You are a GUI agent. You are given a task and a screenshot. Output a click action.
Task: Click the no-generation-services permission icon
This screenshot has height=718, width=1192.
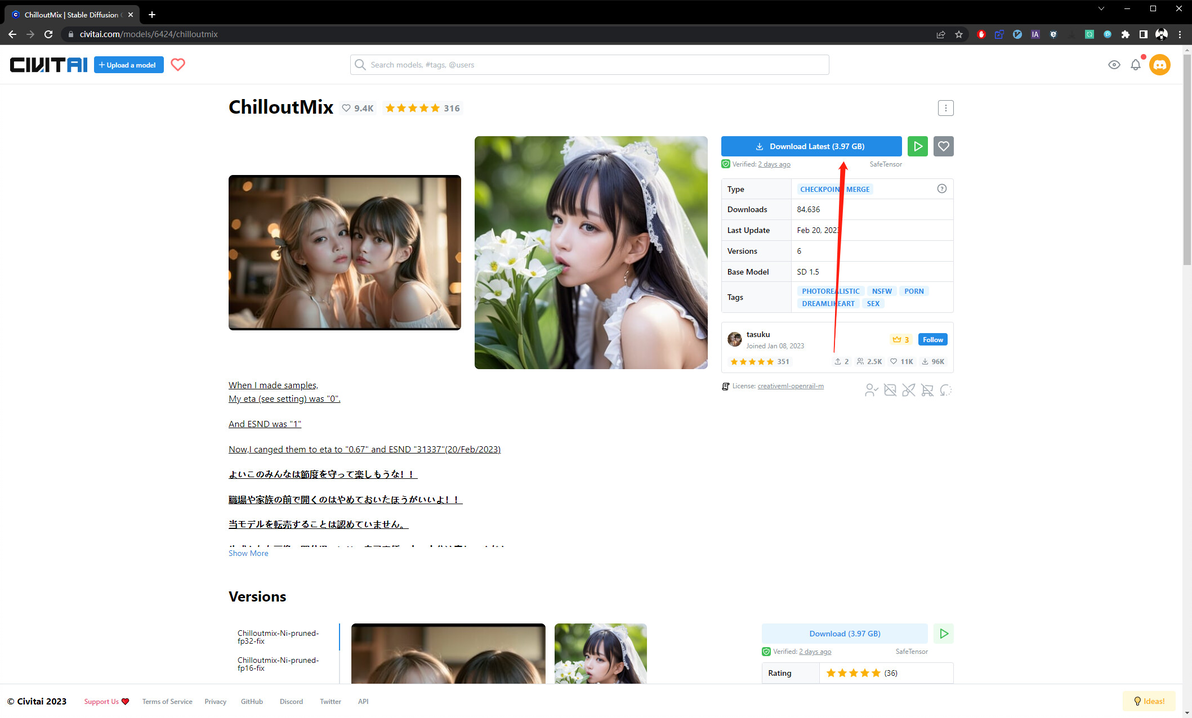(x=908, y=390)
